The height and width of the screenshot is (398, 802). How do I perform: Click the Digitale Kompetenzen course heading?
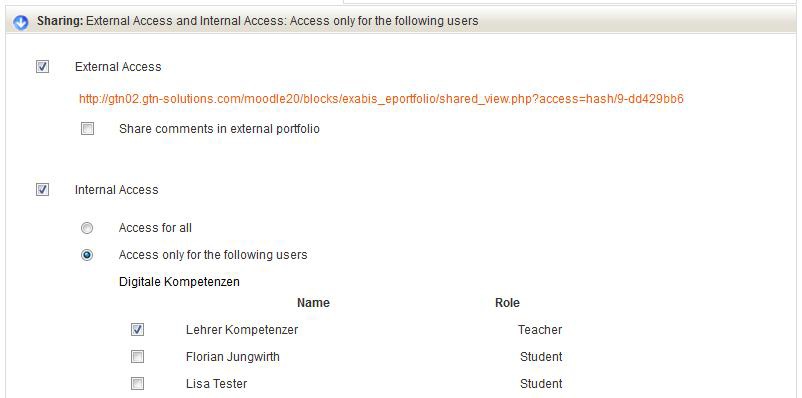(179, 282)
